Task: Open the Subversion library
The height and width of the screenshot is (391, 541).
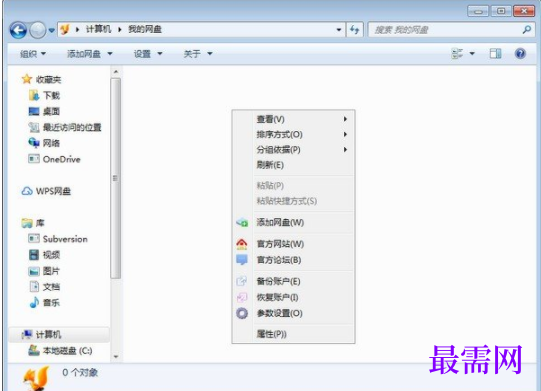Action: pyautogui.click(x=65, y=239)
